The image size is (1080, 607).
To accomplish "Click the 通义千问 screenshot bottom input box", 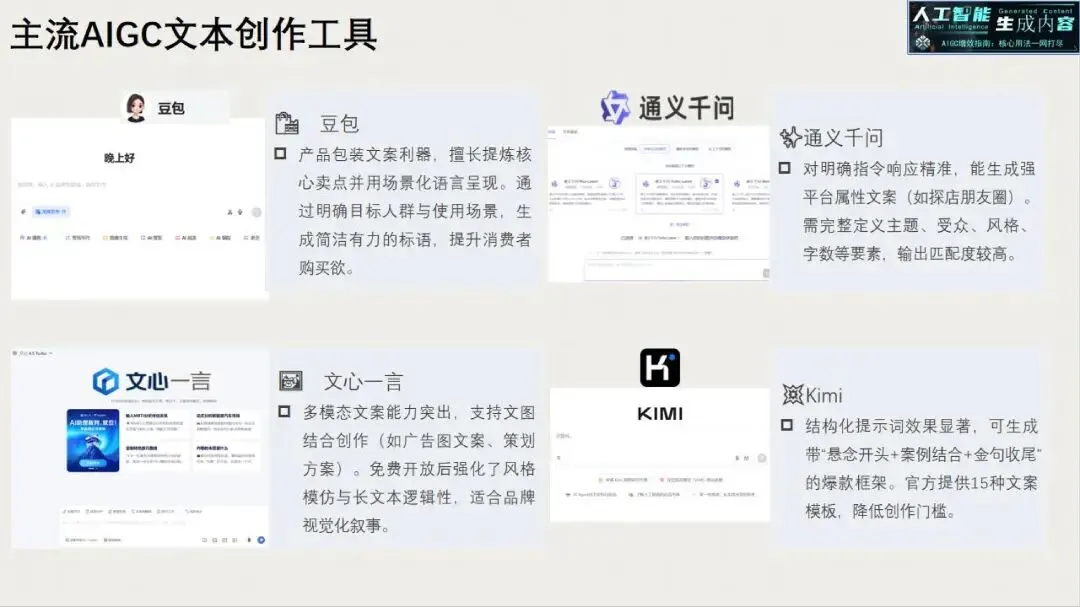I will click(676, 271).
